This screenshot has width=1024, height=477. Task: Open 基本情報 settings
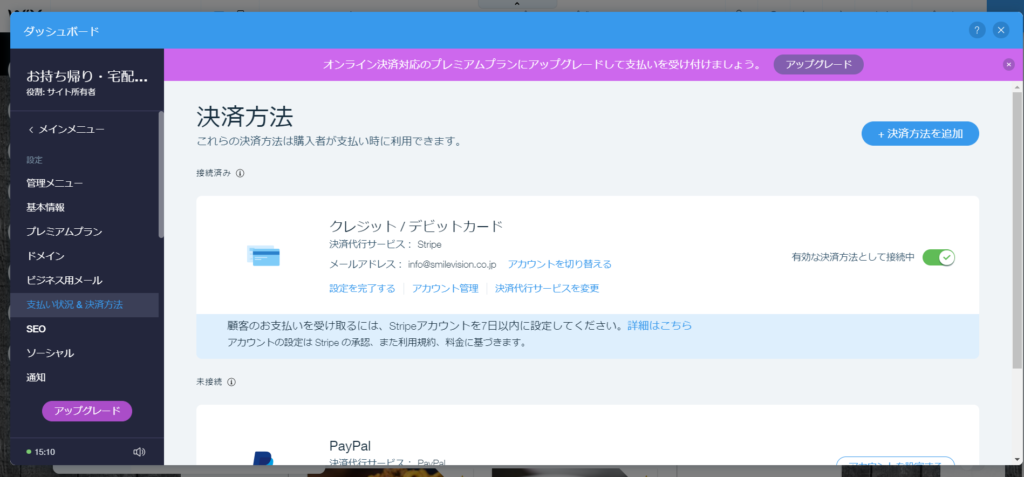pyautogui.click(x=46, y=207)
